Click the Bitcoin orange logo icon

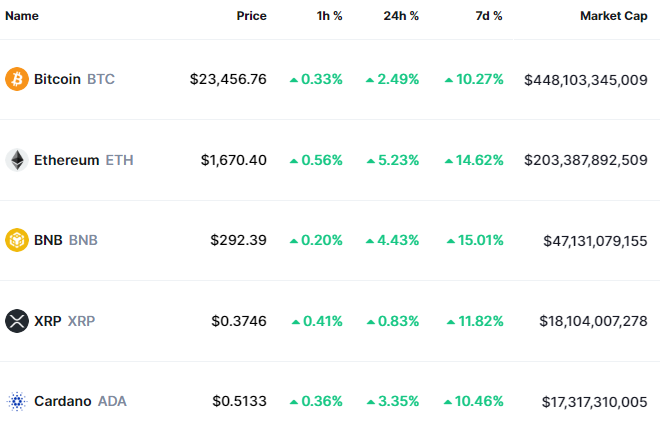pos(17,79)
